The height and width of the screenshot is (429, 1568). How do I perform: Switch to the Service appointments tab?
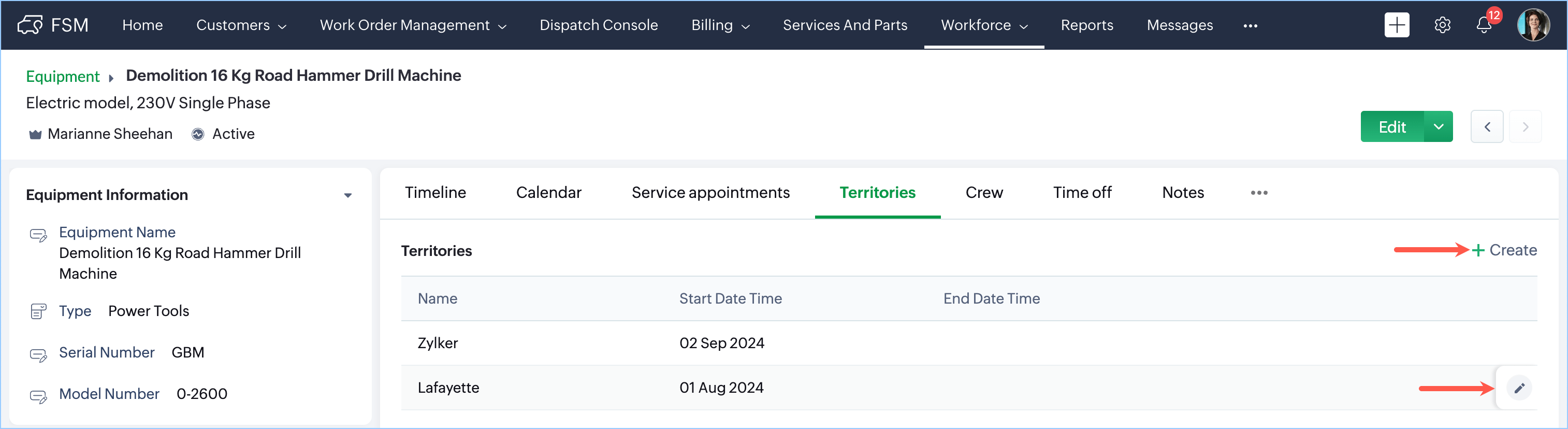710,193
